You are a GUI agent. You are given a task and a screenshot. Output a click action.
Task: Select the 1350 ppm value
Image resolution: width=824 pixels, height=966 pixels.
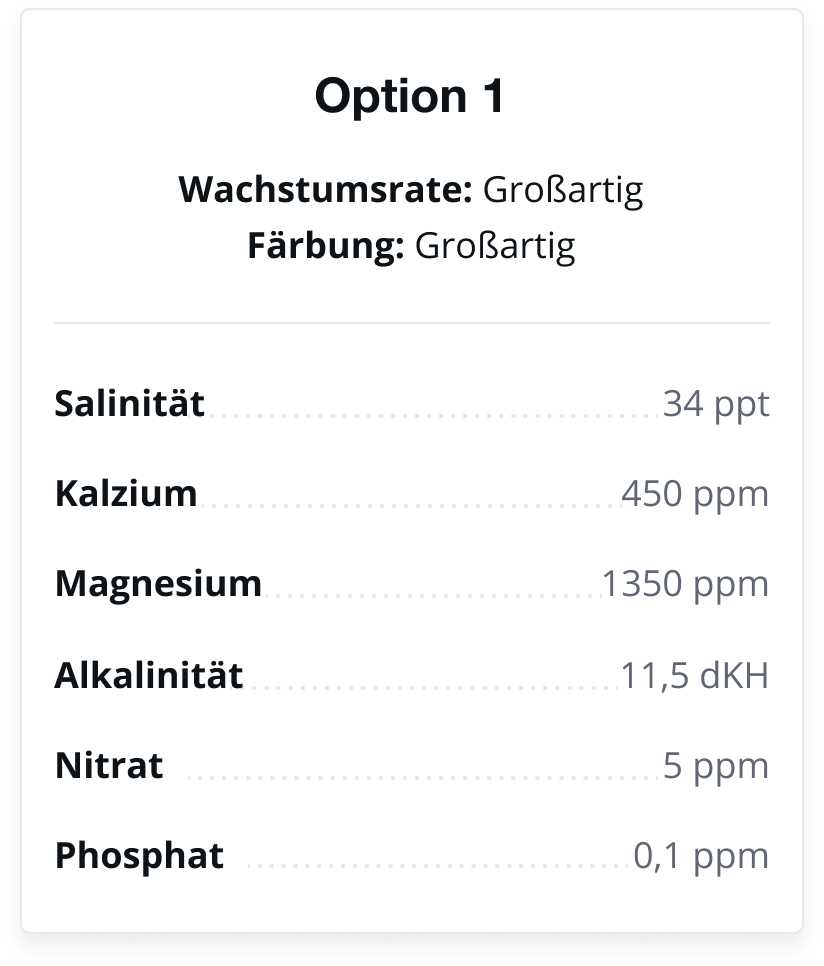pyautogui.click(x=685, y=585)
